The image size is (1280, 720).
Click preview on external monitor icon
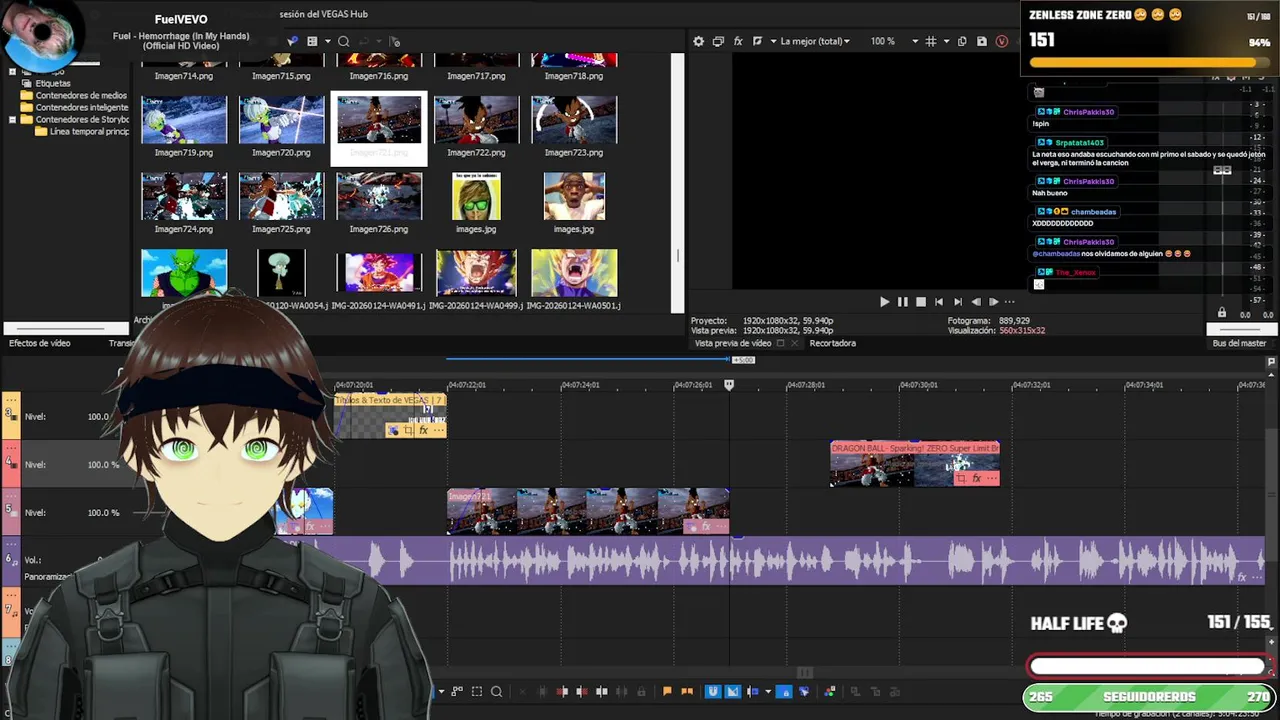(x=718, y=41)
